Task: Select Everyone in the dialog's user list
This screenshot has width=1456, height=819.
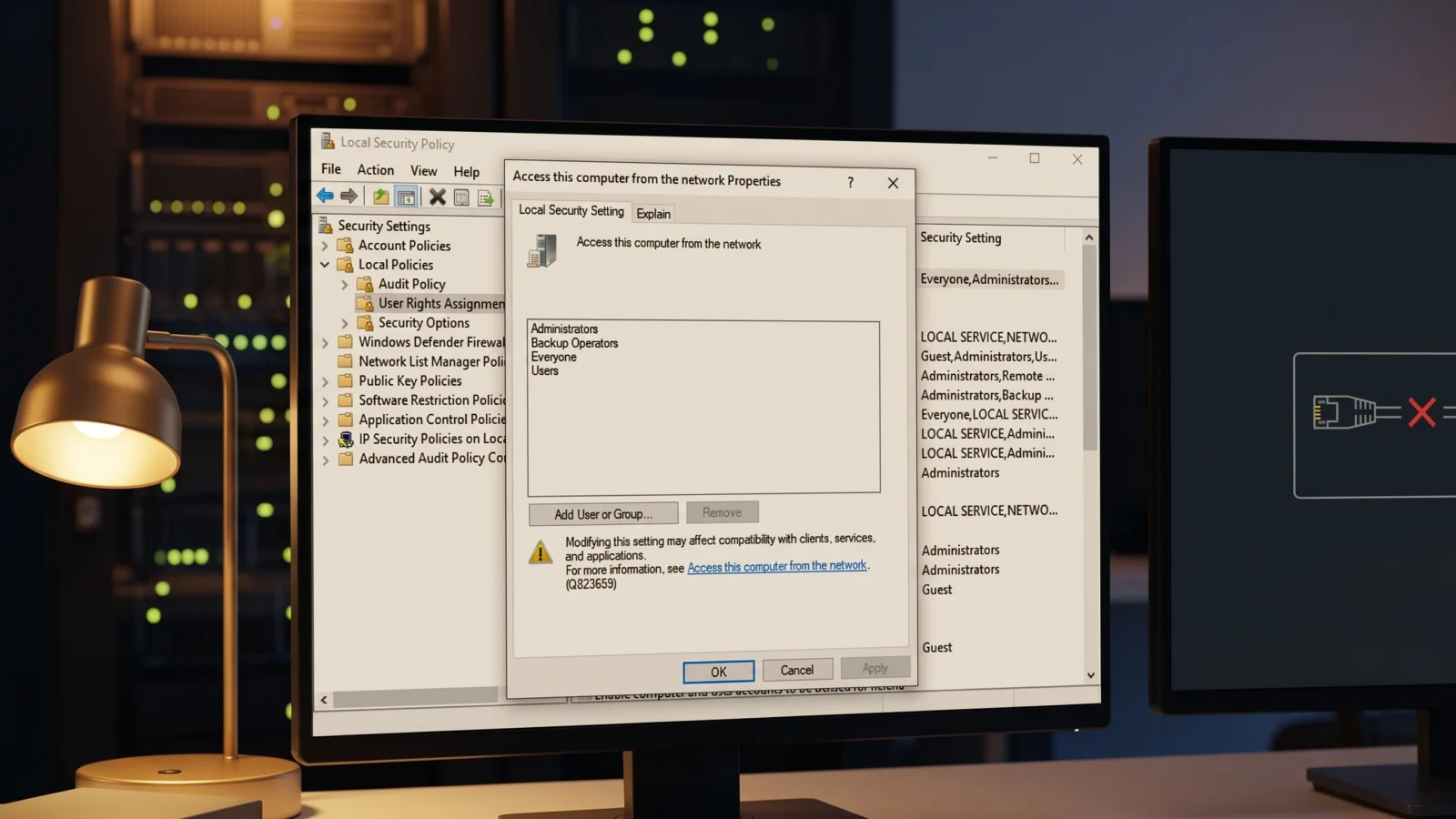Action: pyautogui.click(x=553, y=357)
